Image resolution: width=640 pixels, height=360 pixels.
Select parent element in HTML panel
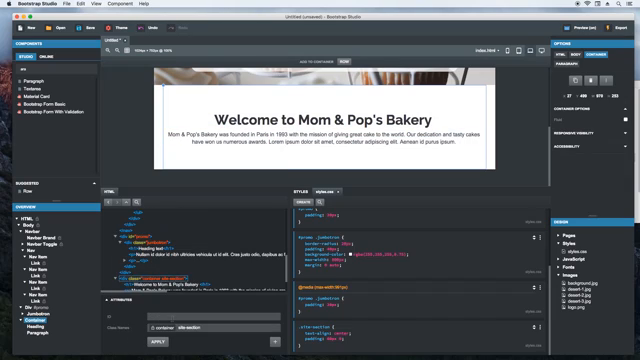[126, 202]
